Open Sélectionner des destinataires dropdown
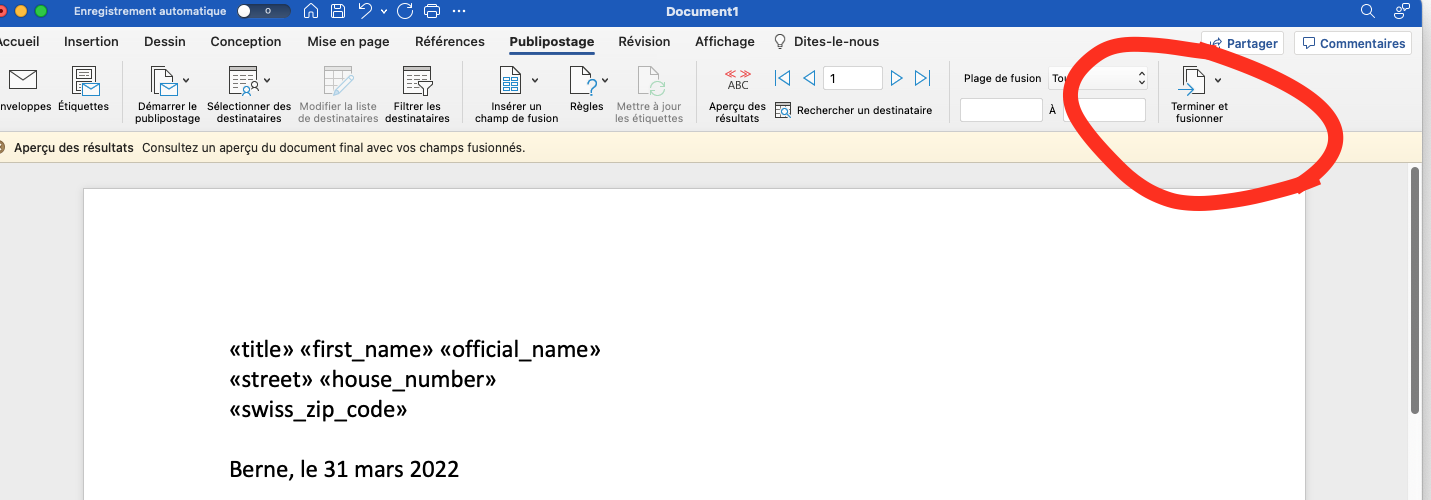 point(268,80)
